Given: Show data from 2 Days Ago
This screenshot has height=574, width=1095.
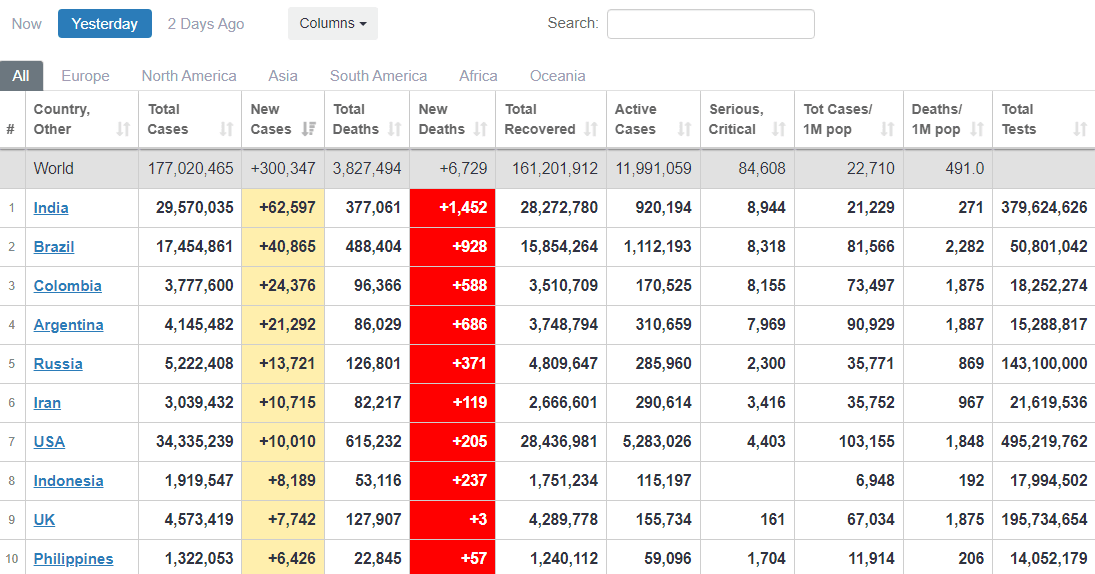Looking at the screenshot, I should pyautogui.click(x=205, y=24).
